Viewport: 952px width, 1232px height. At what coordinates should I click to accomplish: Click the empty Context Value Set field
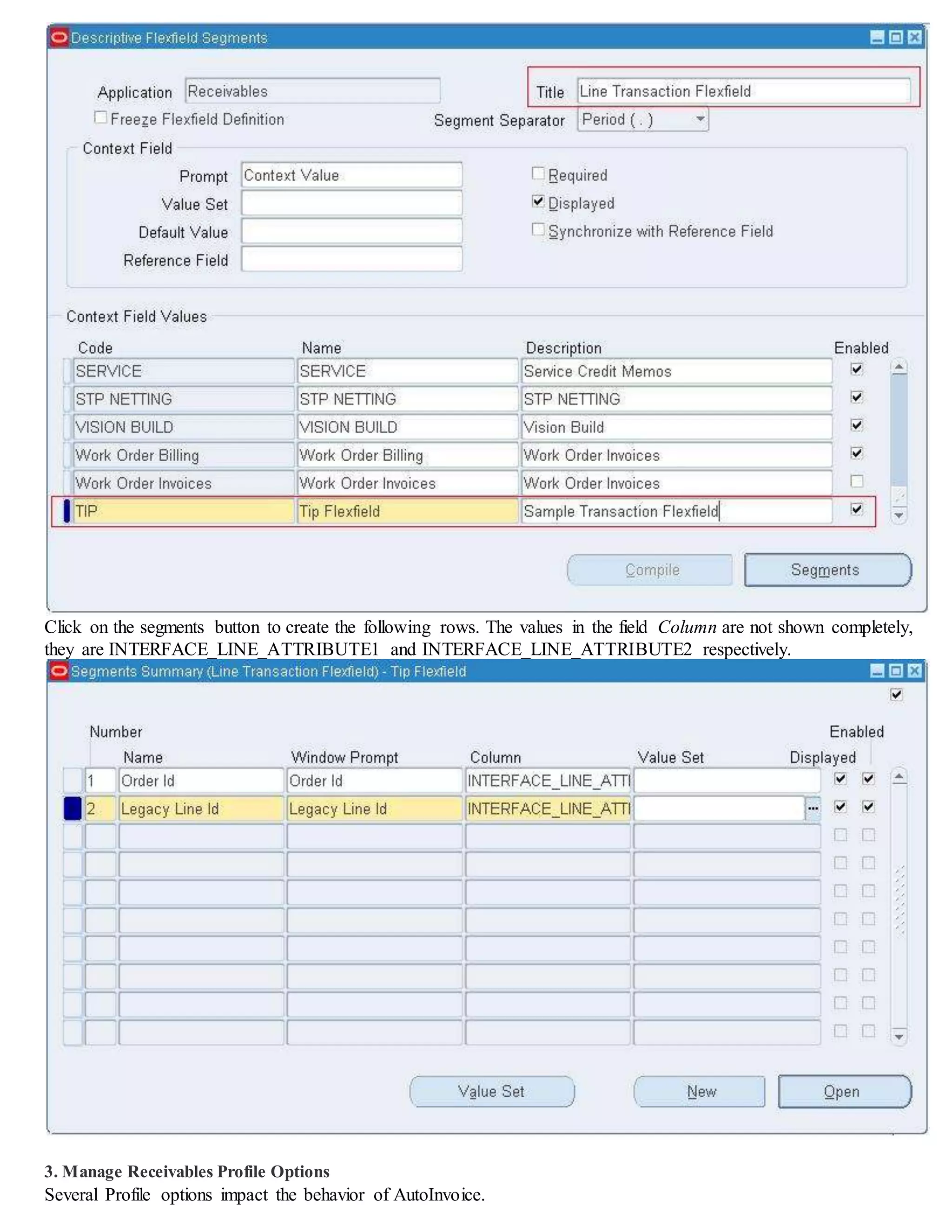pyautogui.click(x=352, y=203)
